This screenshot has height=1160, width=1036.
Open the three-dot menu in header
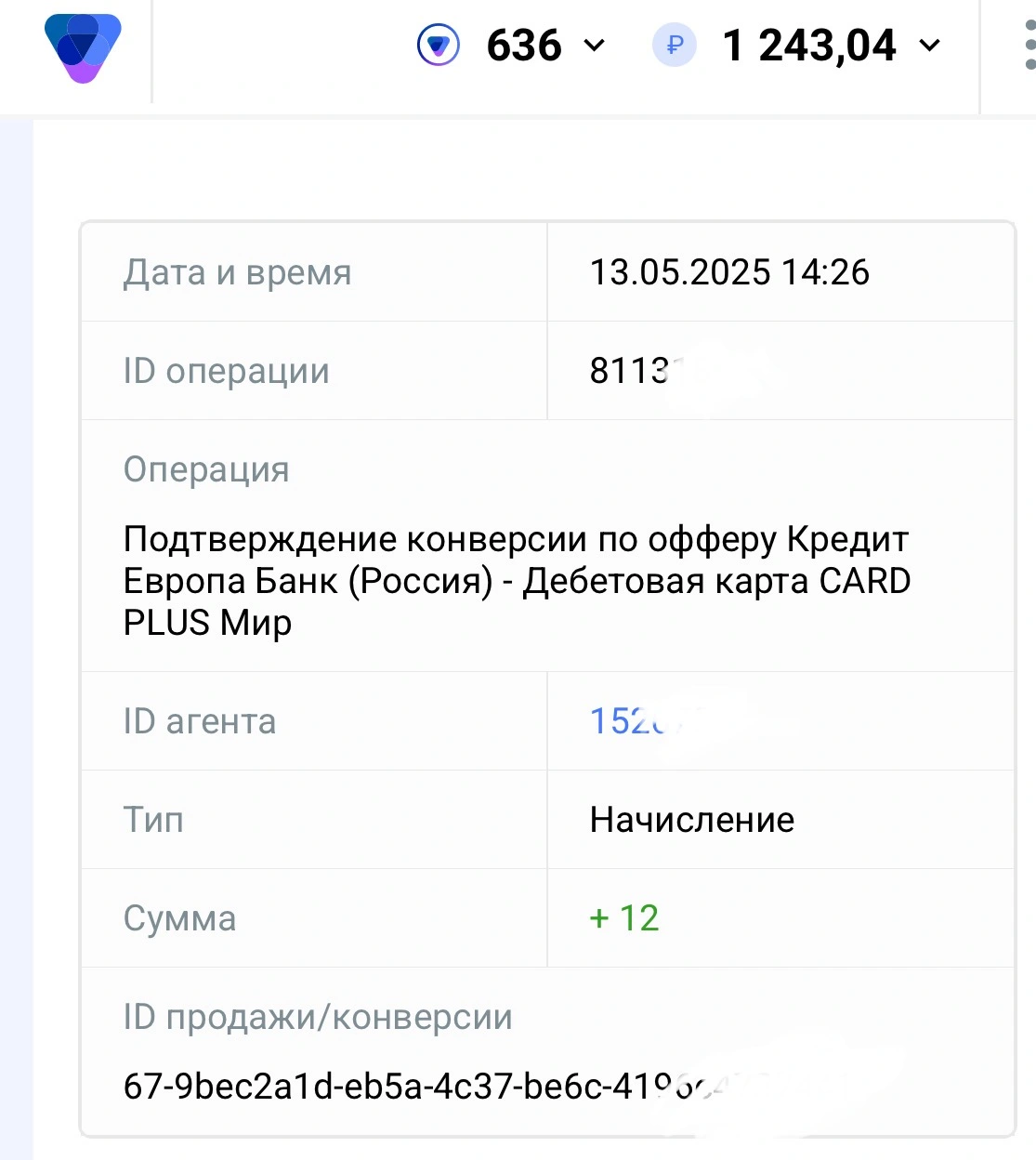1029,45
